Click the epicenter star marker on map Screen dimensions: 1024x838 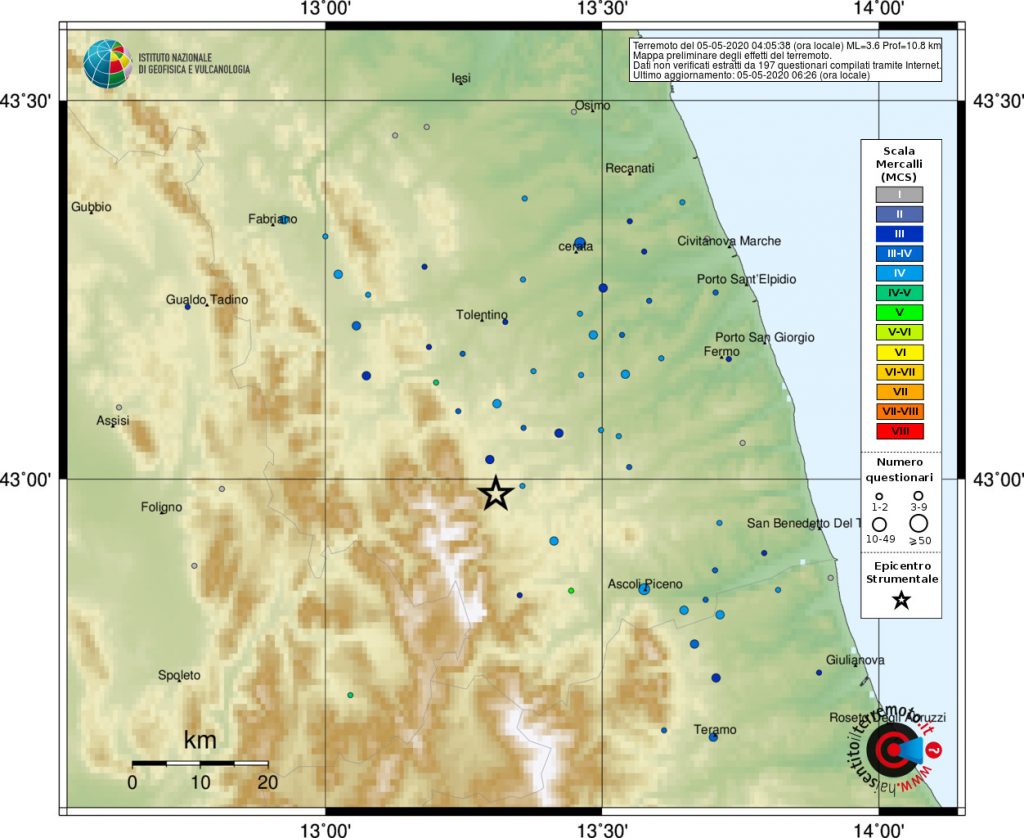click(496, 493)
